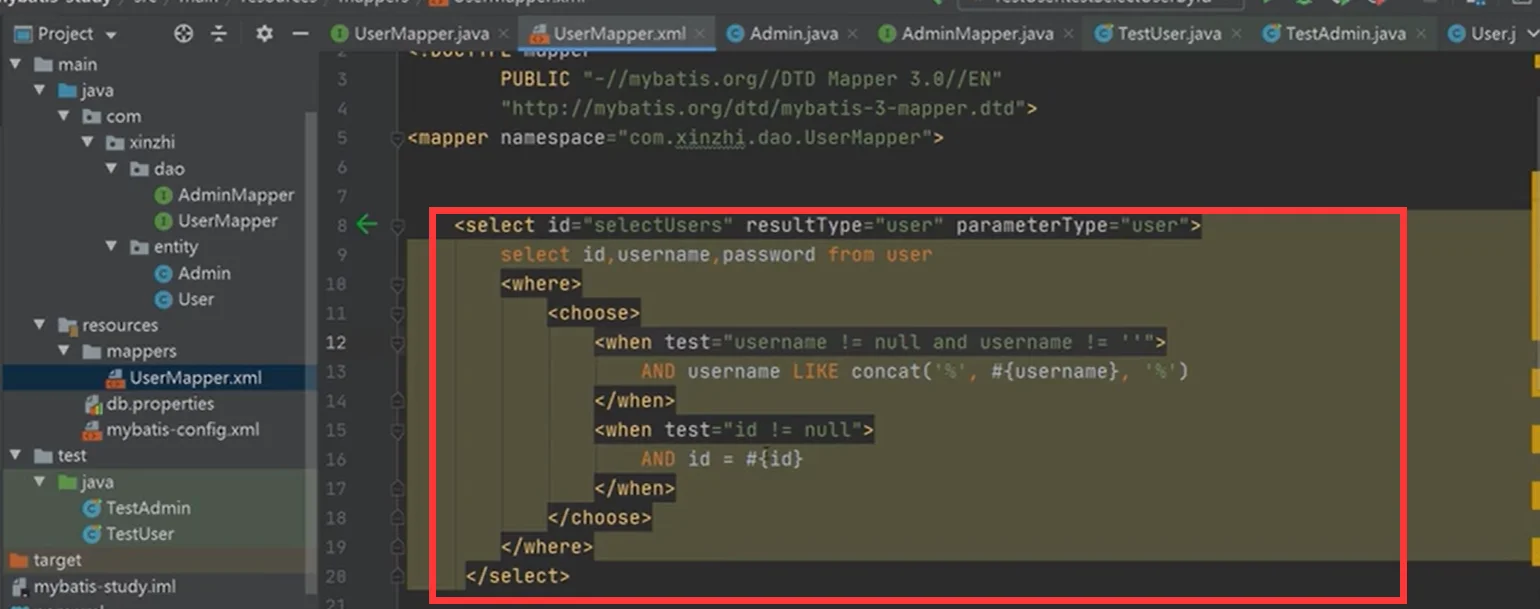
Task: Close the TestAdmin.java tab
Action: pyautogui.click(x=1420, y=34)
